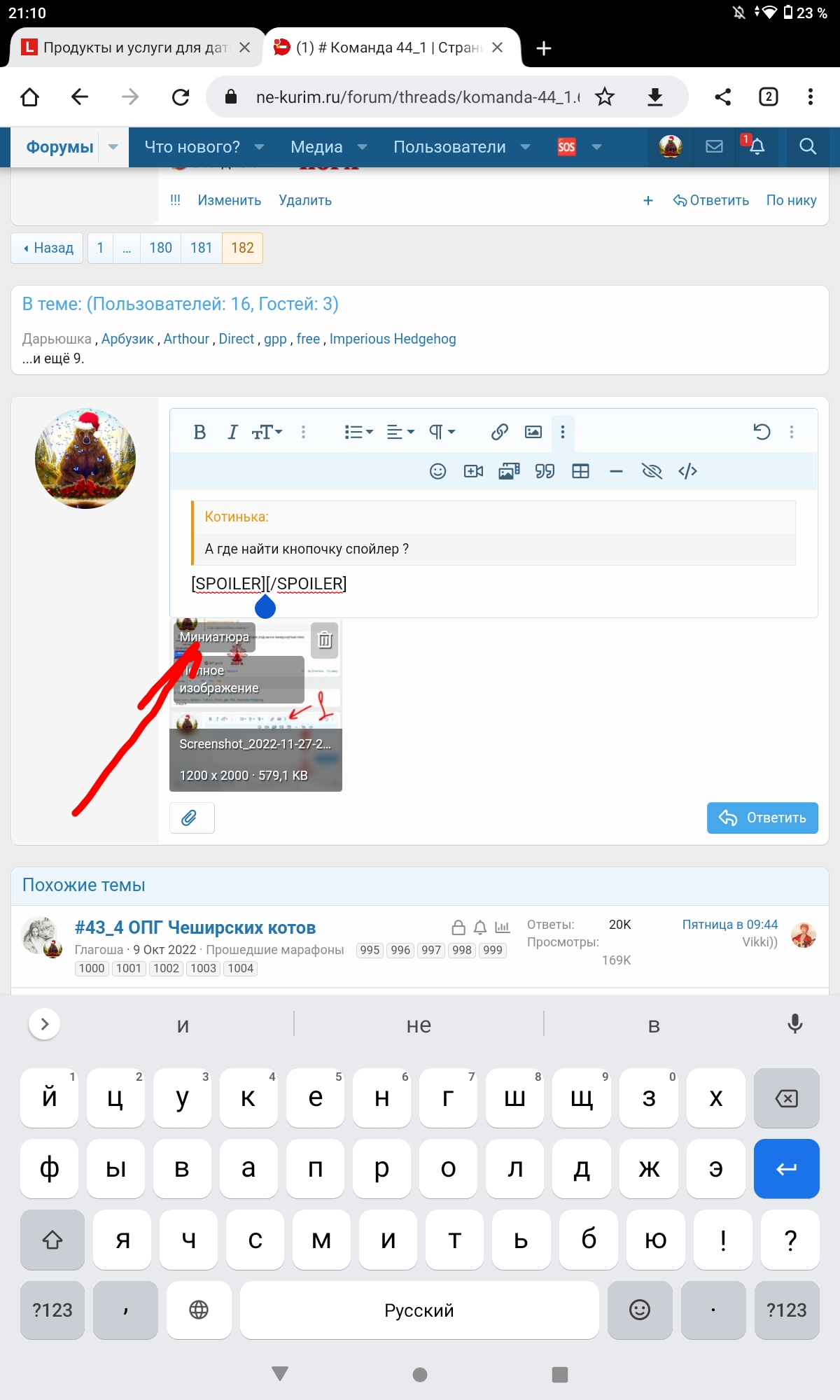This screenshot has height=1400, width=840.
Task: Toggle the keyboard shift key
Action: point(52,1240)
